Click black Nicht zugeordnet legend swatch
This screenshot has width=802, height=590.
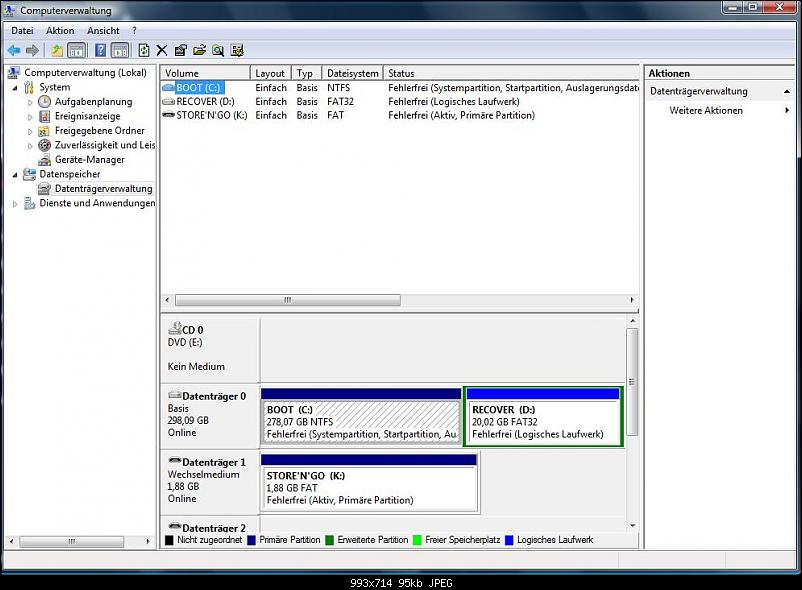click(x=169, y=540)
